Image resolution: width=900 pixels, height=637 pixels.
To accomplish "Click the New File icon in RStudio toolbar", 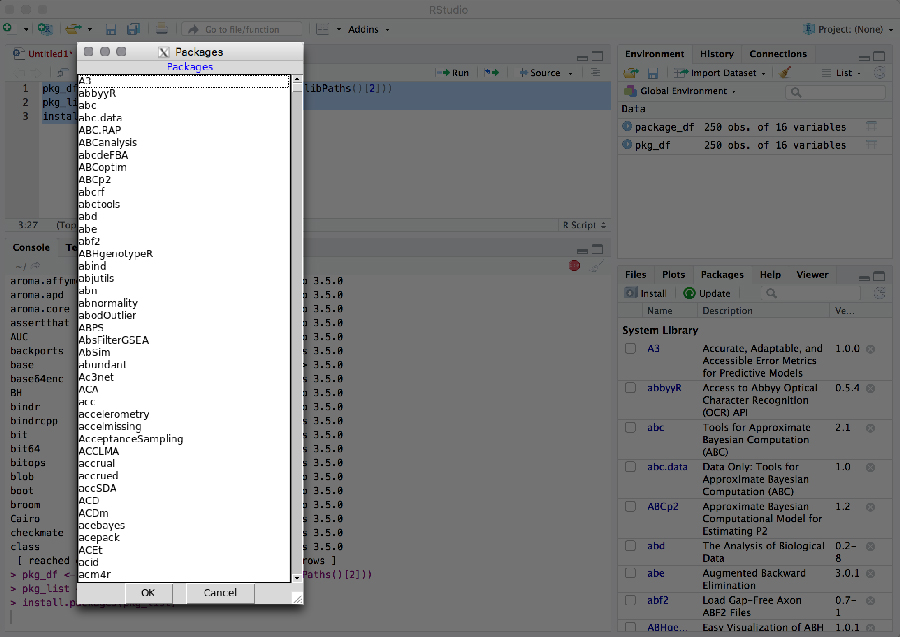I will [7, 29].
